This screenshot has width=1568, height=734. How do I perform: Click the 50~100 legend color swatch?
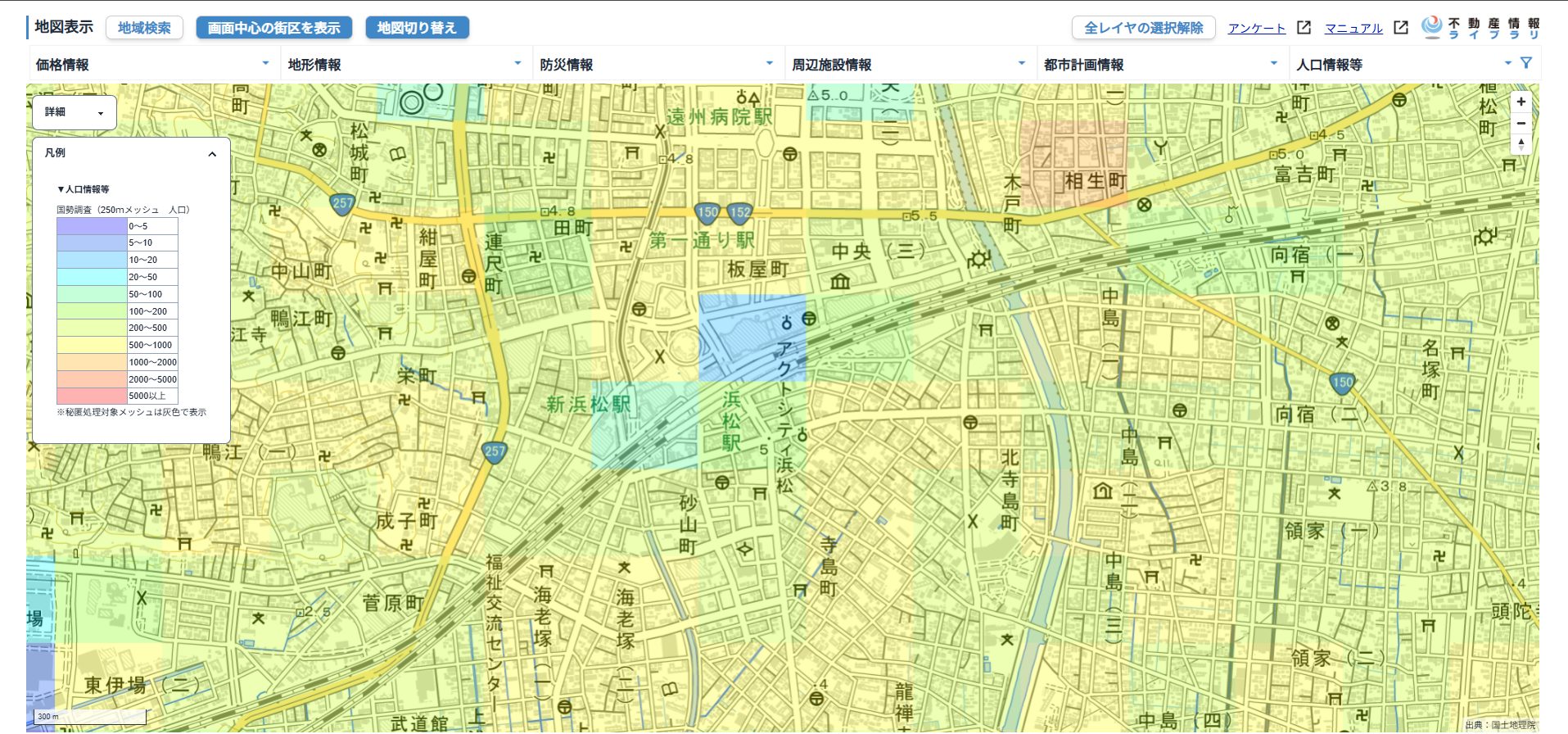click(x=92, y=294)
